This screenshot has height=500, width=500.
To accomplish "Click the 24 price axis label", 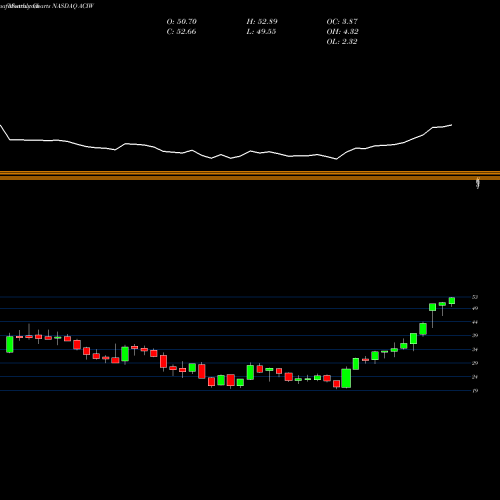I will (475, 377).
